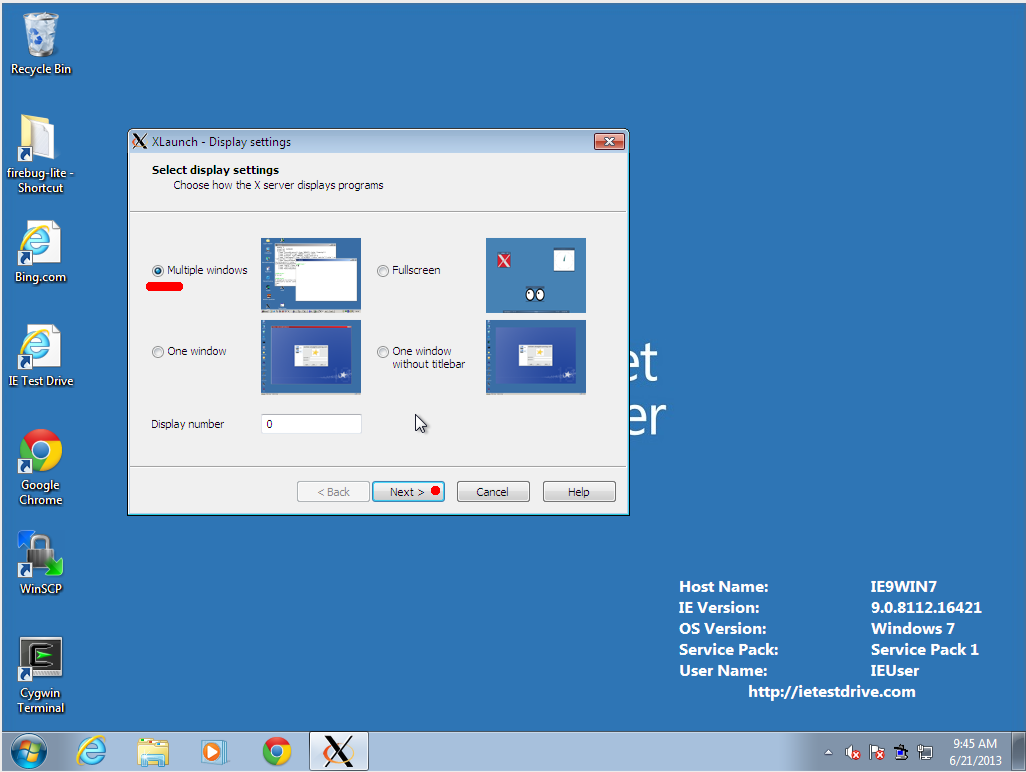Close the XLaunch dialog
This screenshot has height=772, width=1026.
point(609,141)
